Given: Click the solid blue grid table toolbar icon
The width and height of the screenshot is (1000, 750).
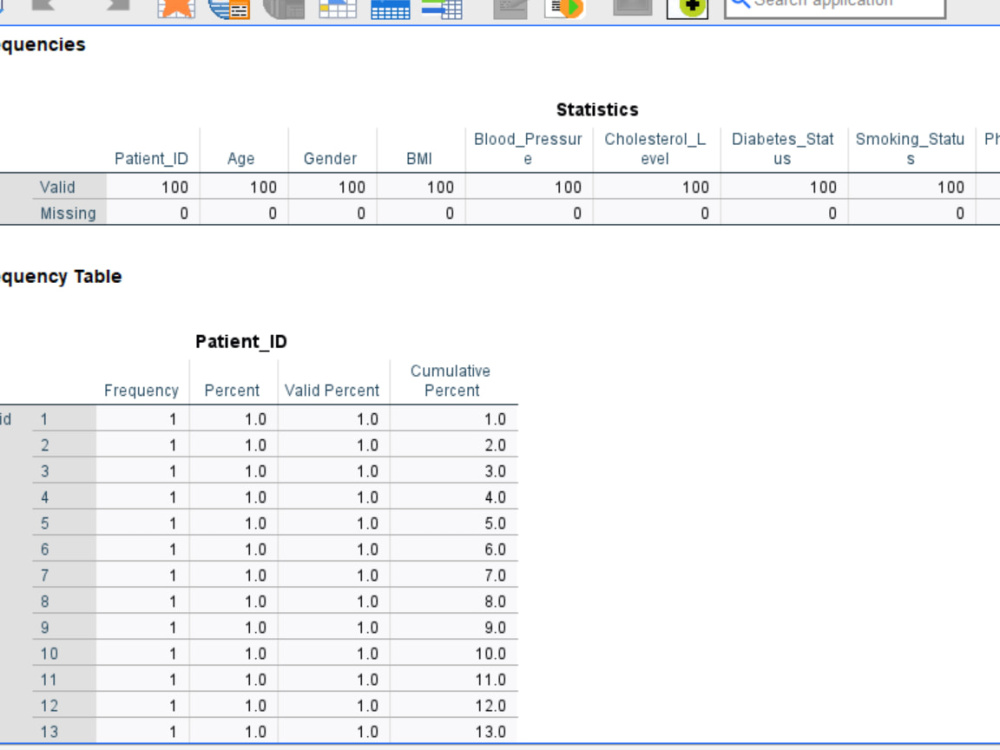Looking at the screenshot, I should [x=390, y=9].
